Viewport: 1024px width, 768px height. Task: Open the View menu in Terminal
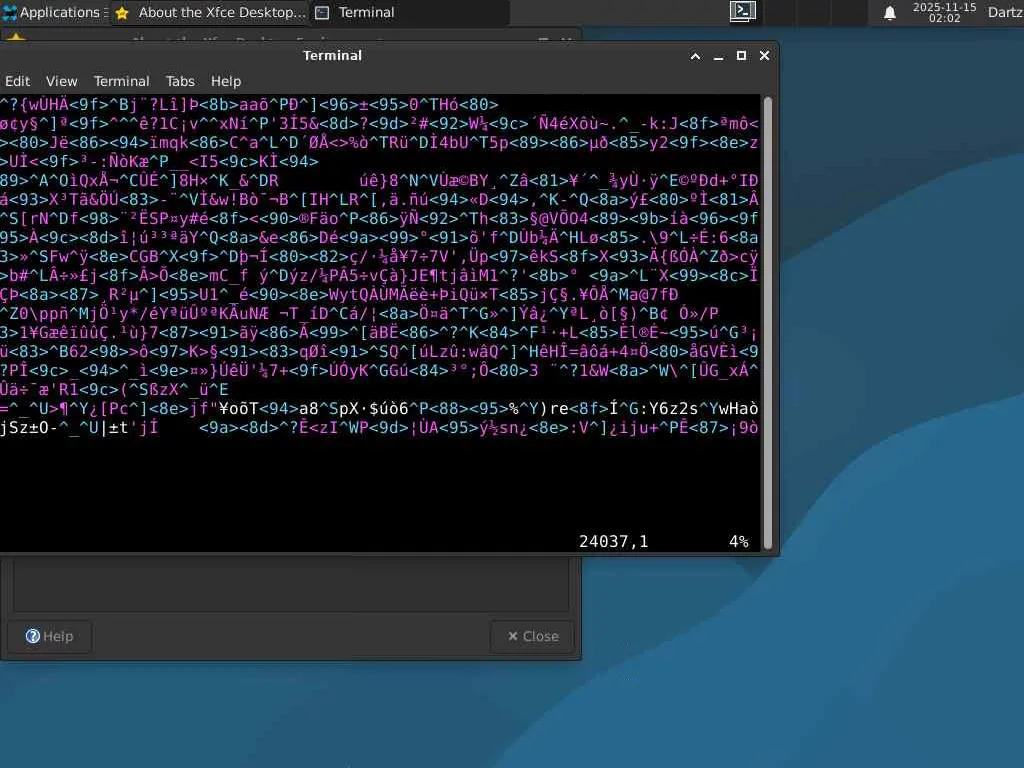tap(61, 81)
